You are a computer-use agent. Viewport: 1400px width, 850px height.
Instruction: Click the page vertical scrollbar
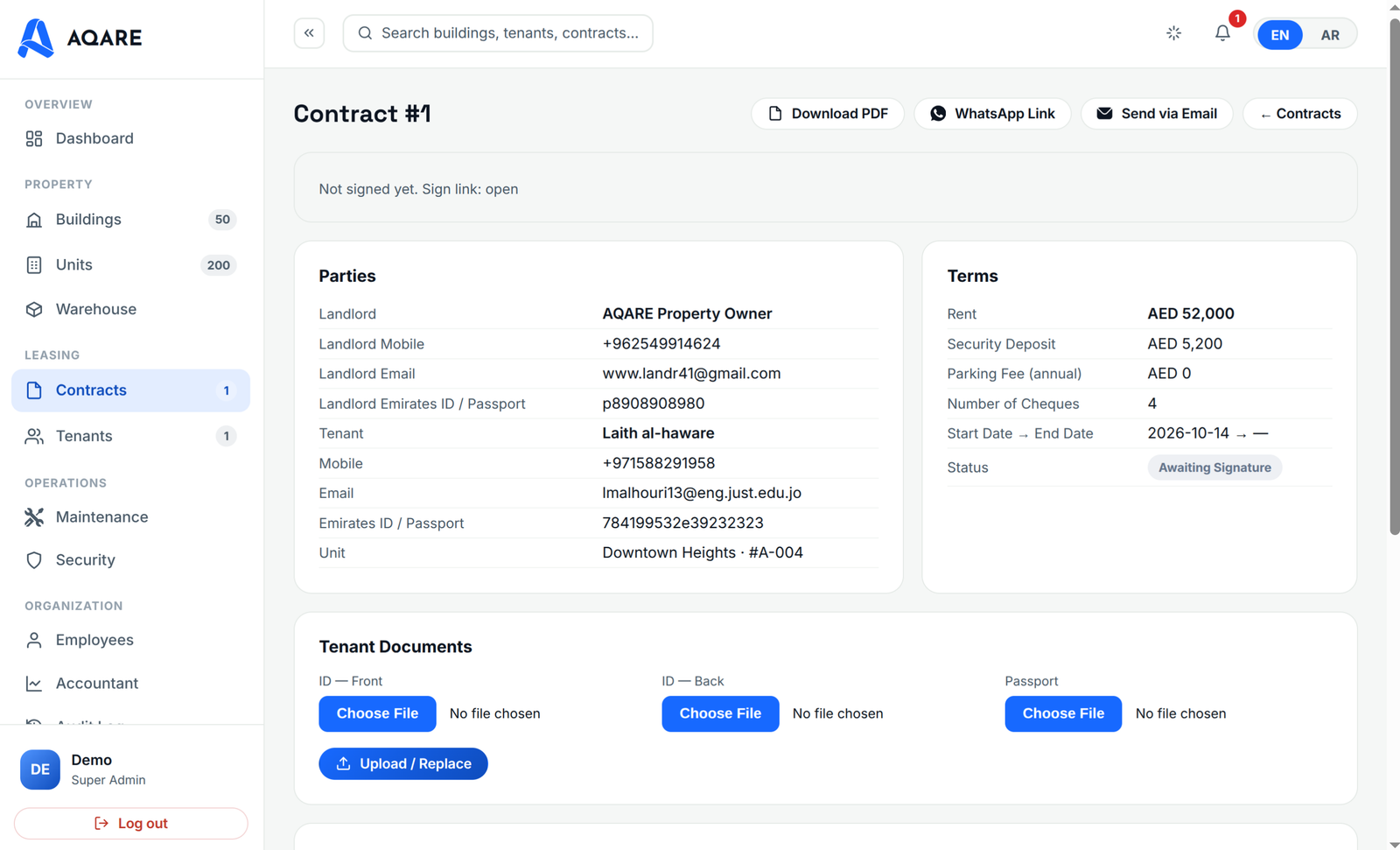click(x=1394, y=277)
